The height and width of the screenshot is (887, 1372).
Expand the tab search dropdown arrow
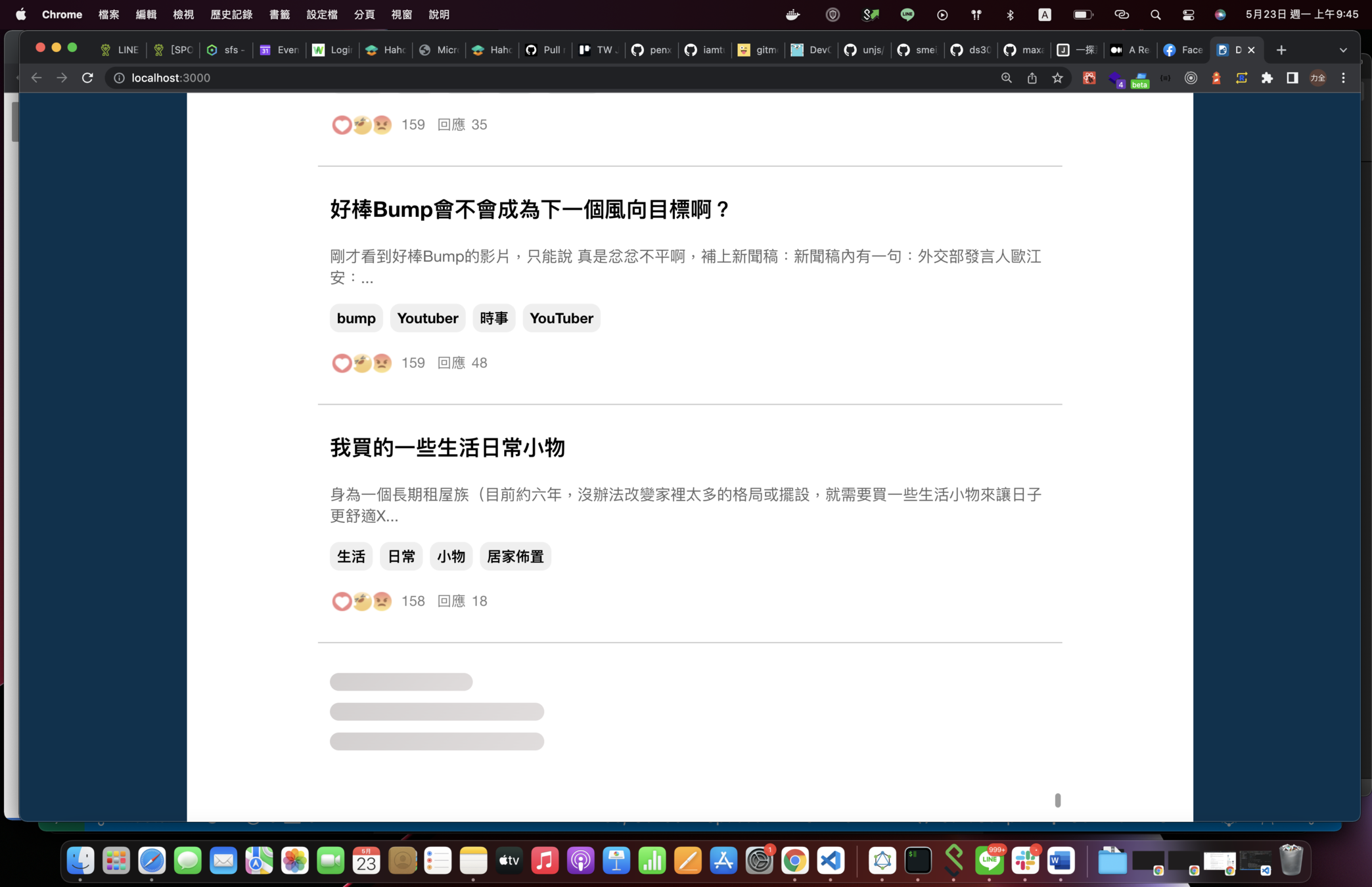[x=1342, y=50]
